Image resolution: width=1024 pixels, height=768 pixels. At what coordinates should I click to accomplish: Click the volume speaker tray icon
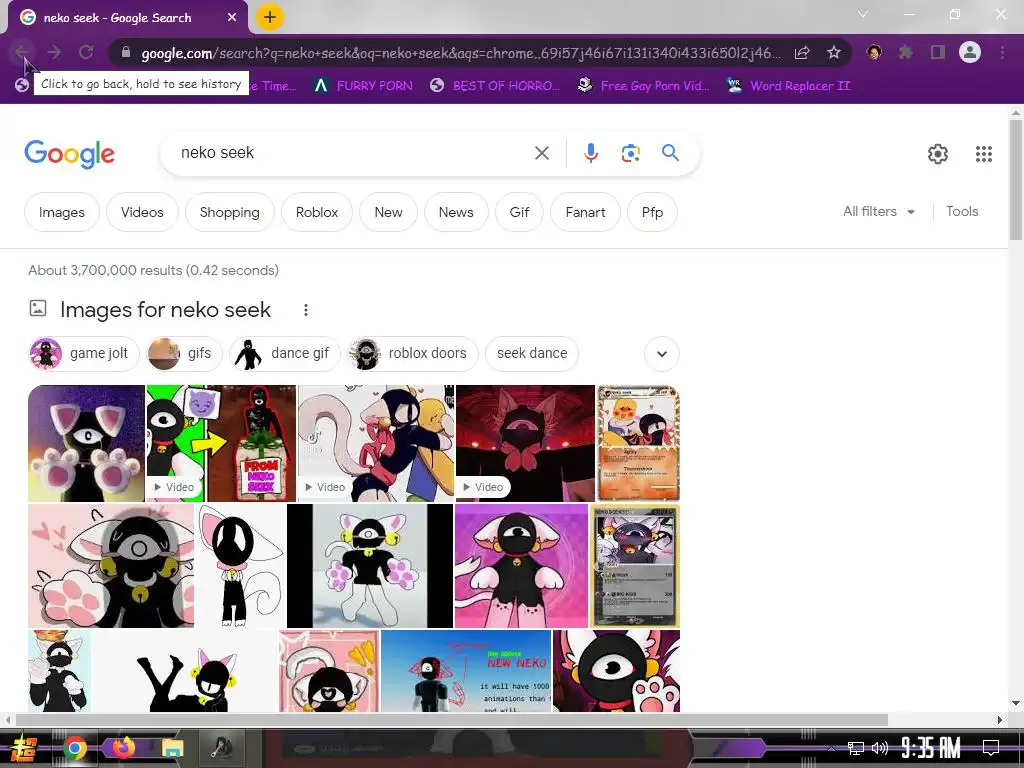(880, 748)
